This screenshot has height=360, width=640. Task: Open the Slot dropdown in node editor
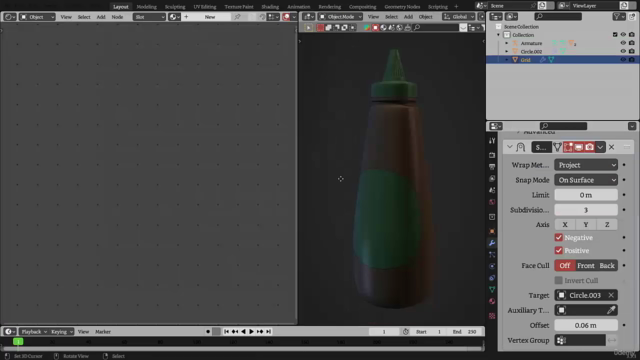coord(149,17)
